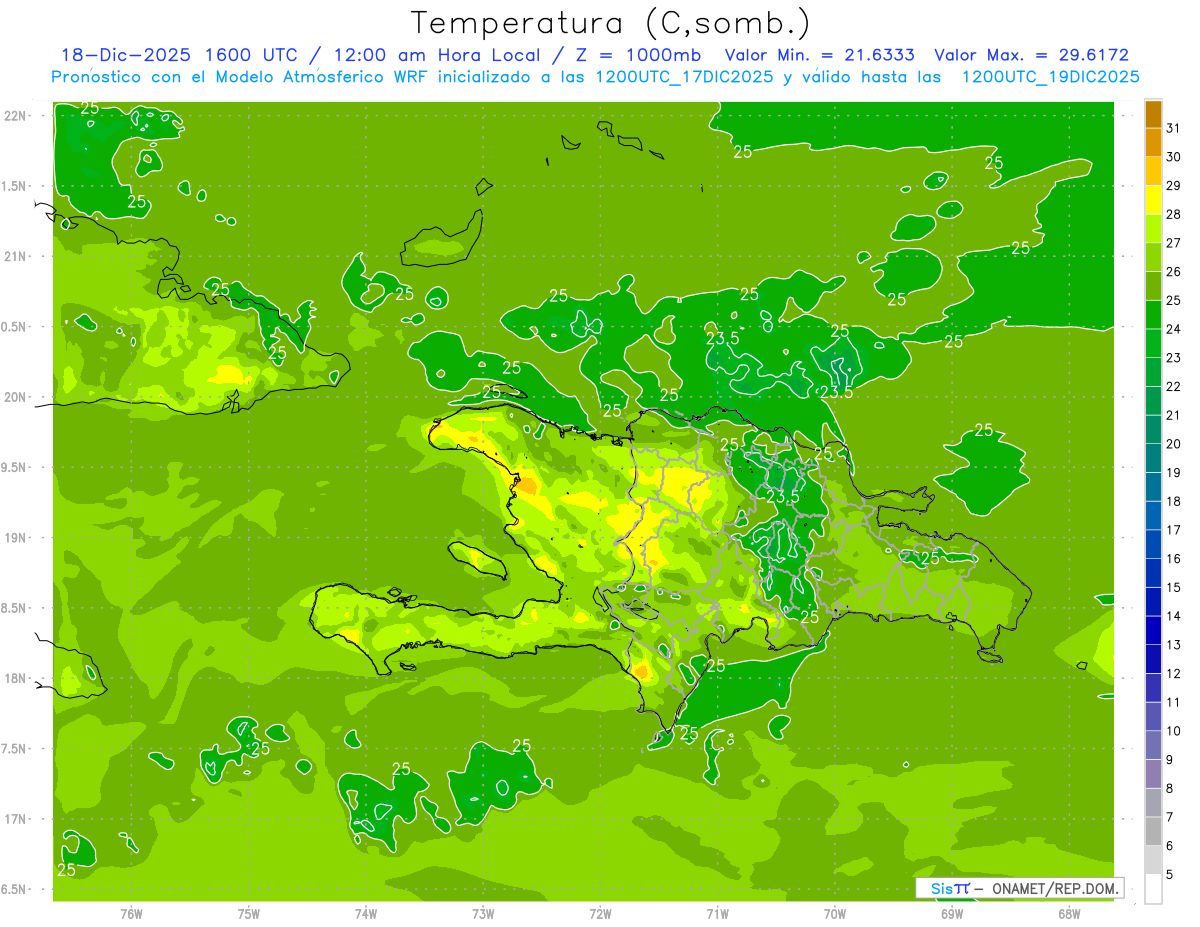This screenshot has height=927, width=1200.
Task: Click the legend swatch between 21 and 22
Action: [1153, 401]
